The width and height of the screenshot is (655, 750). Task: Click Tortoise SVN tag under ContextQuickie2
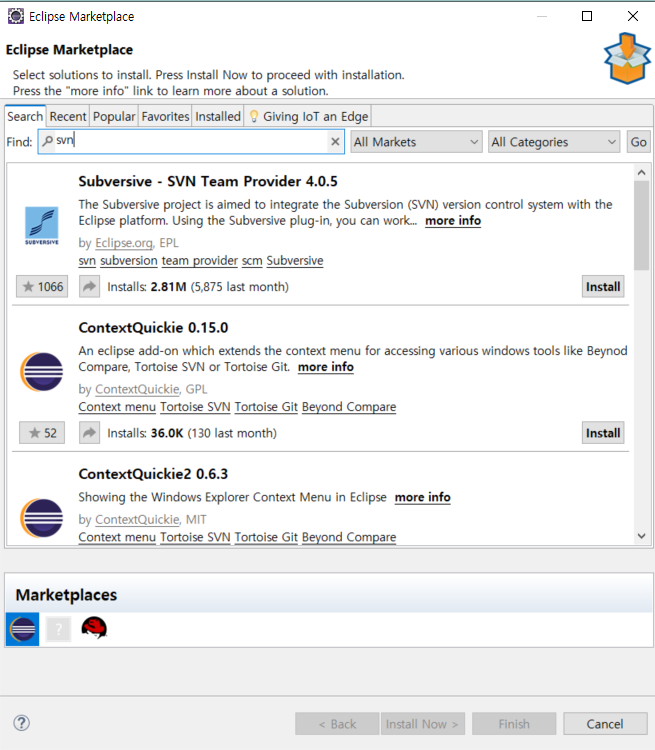pyautogui.click(x=195, y=537)
